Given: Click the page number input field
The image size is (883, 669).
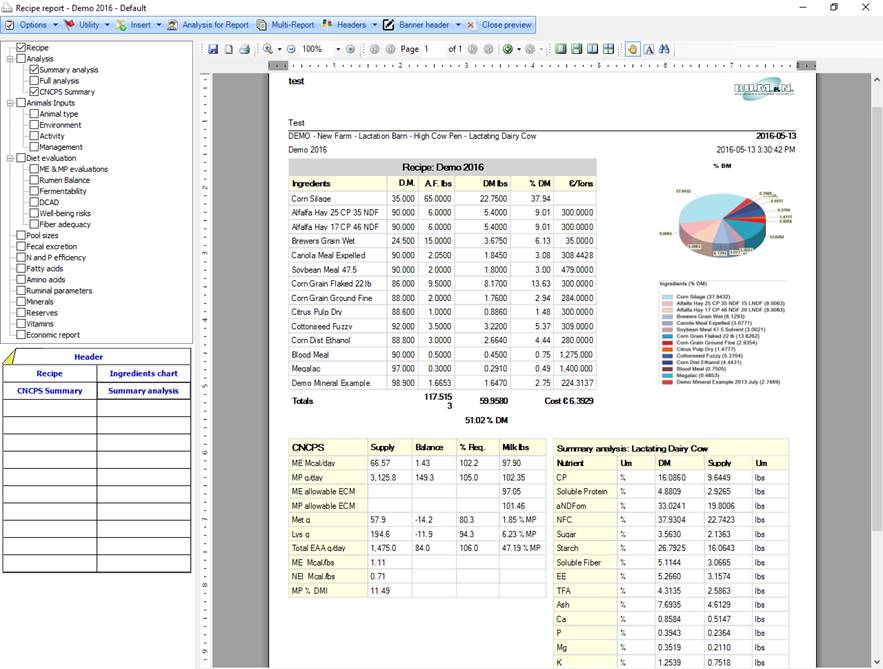Looking at the screenshot, I should point(432,50).
